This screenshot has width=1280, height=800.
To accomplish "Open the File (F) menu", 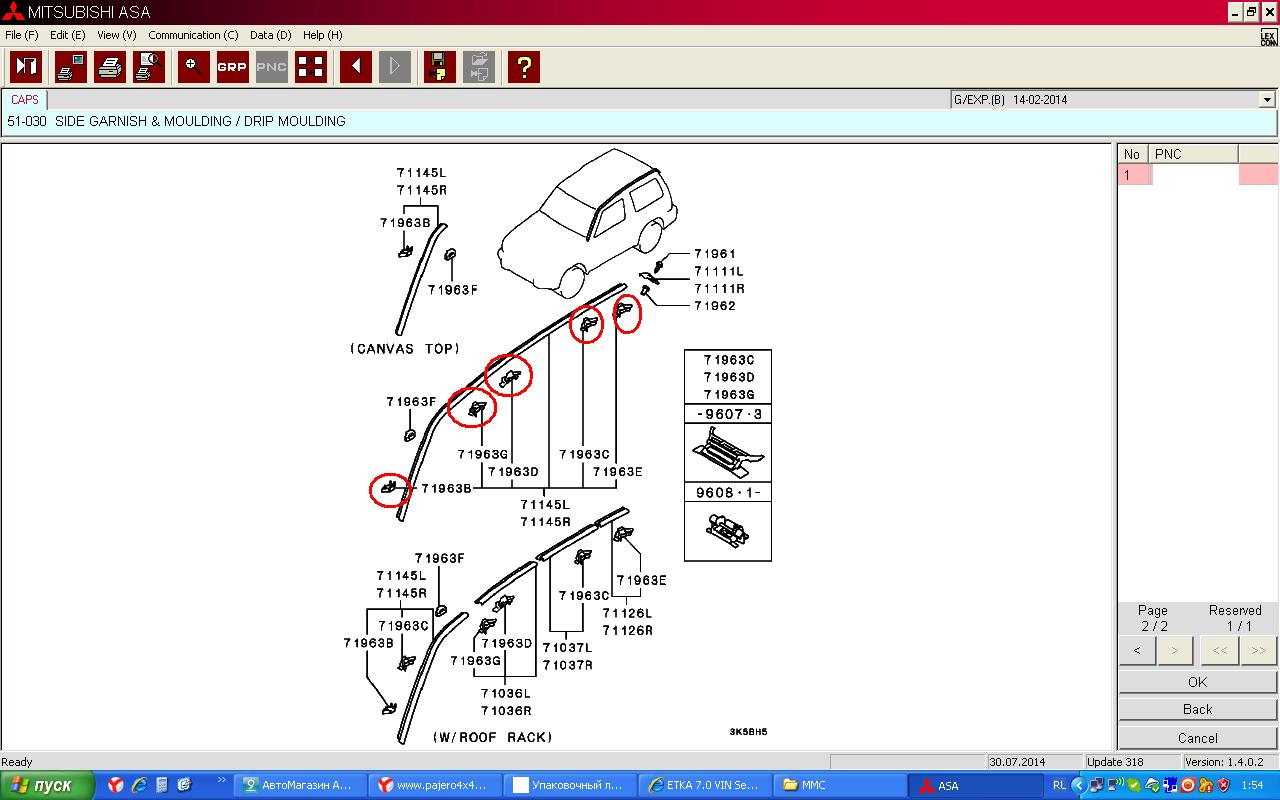I will [21, 35].
